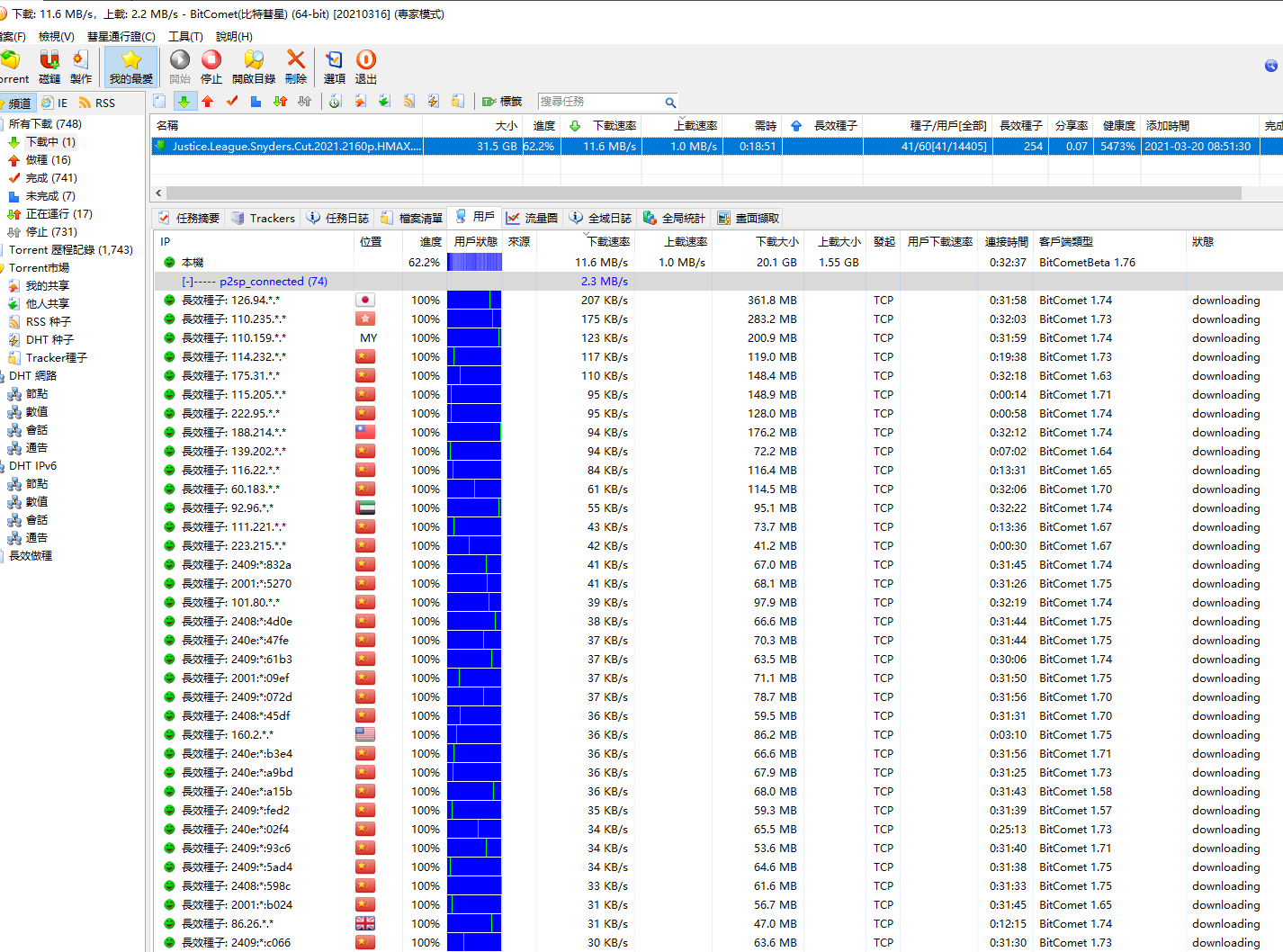Image resolution: width=1283 pixels, height=952 pixels.
Task: Click the 製作 torrent maker icon
Action: (x=81, y=67)
